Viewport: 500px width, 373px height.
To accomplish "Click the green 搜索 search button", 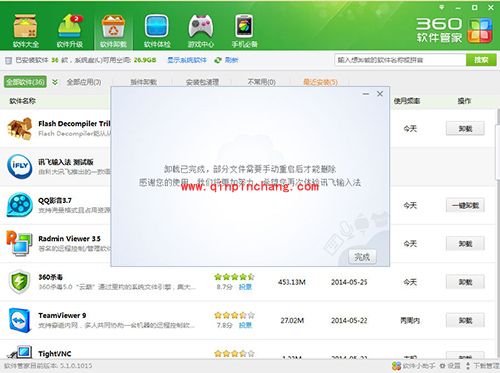I will tap(481, 60).
